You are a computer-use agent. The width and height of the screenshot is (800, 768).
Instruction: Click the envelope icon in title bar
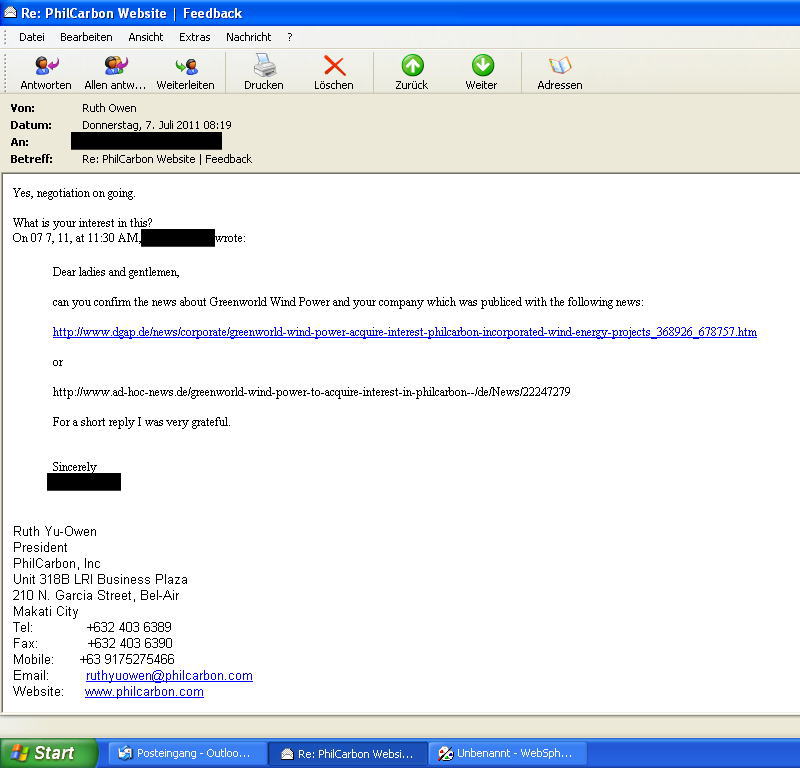tap(10, 12)
